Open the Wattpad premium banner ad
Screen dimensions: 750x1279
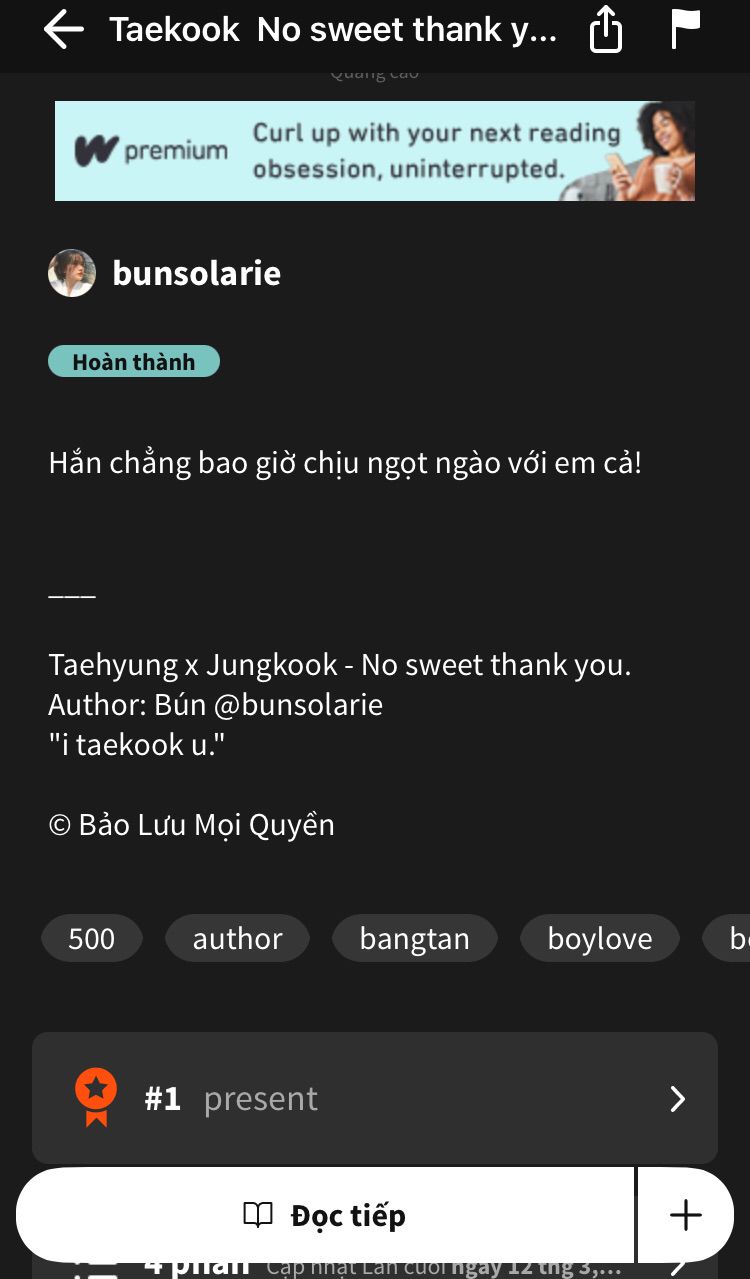click(x=375, y=151)
